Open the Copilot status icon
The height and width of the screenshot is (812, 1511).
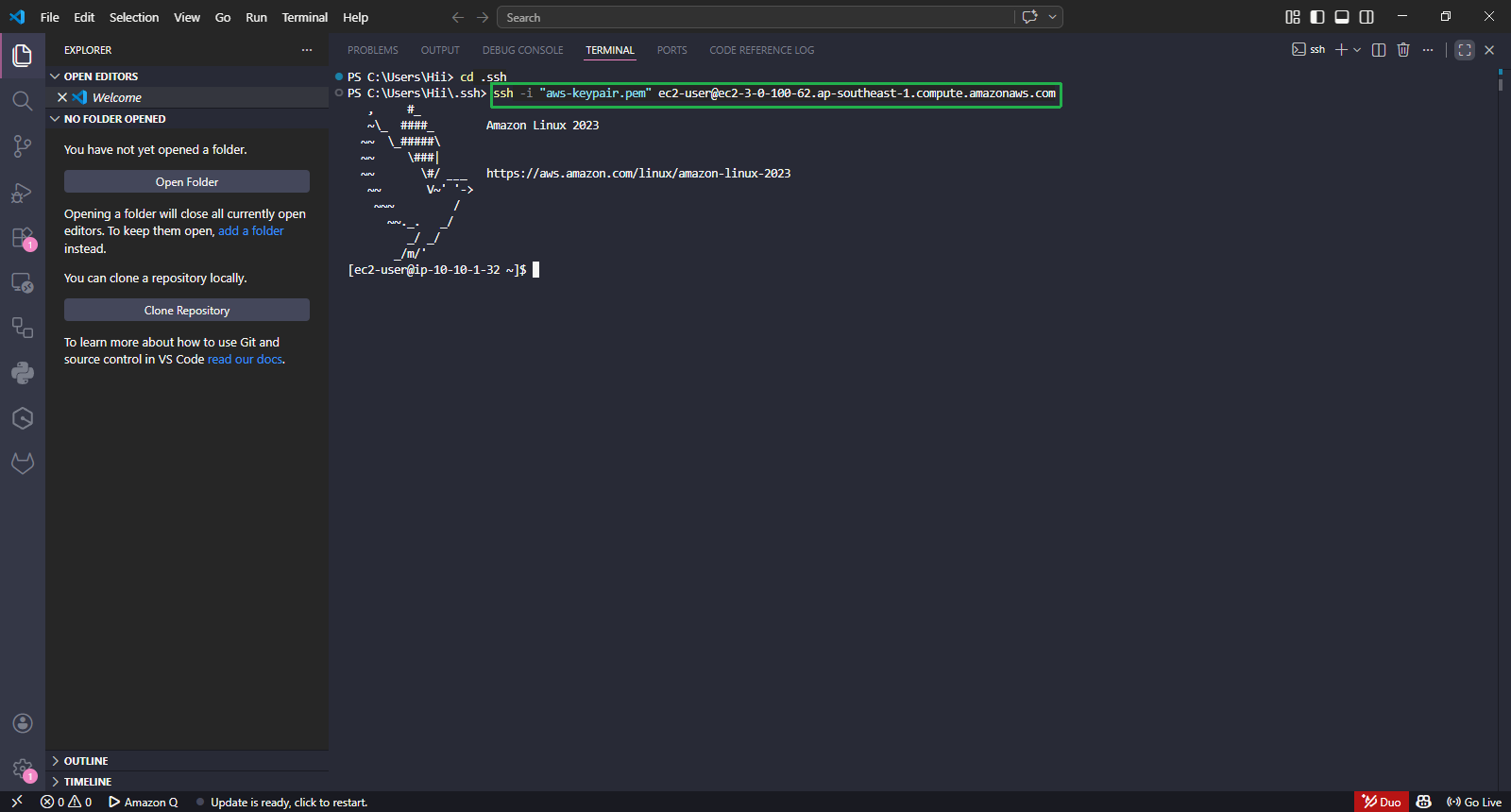click(x=1424, y=802)
